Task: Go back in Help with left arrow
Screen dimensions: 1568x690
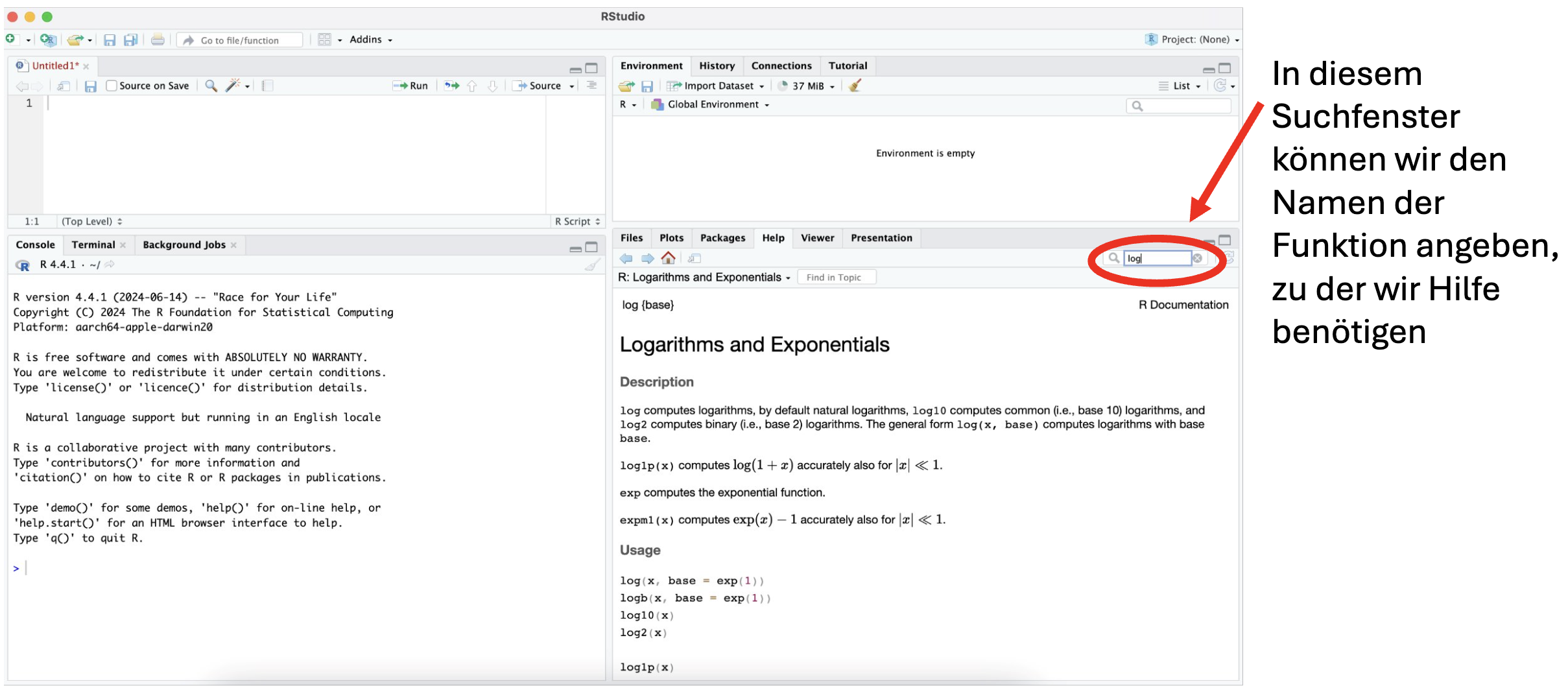Action: coord(626,258)
